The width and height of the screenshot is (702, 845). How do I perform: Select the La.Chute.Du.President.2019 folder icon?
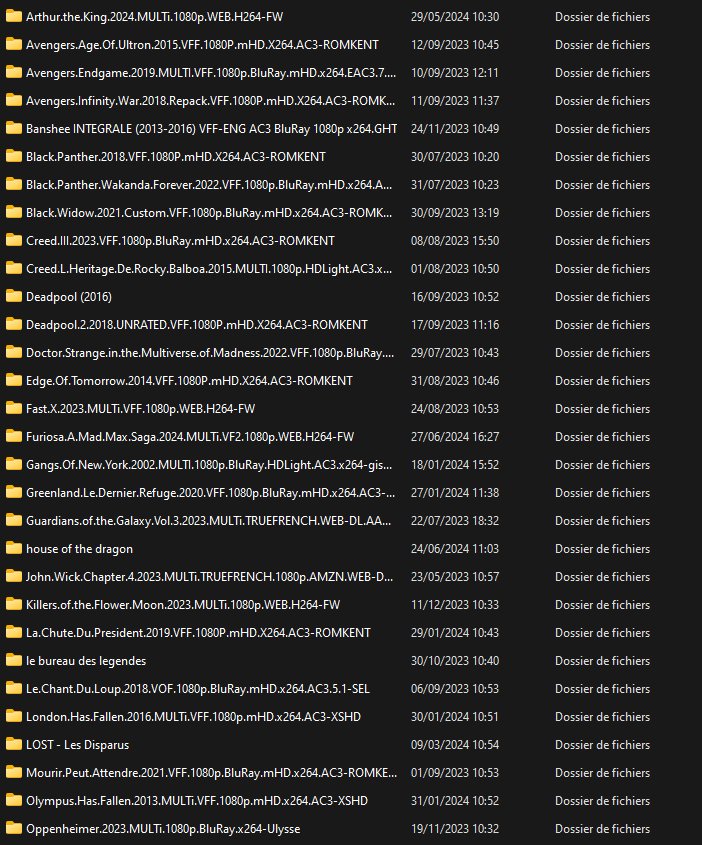pyautogui.click(x=13, y=633)
